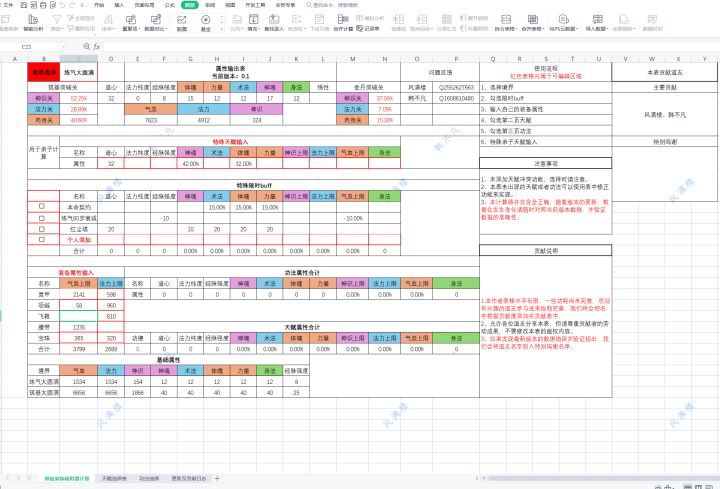Click the Fill (填充) icon
Image resolution: width=720 pixels, height=489 pixels.
253,19
